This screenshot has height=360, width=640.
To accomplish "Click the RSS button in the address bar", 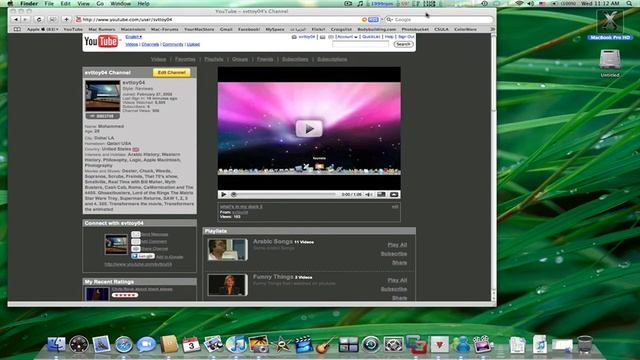I will coord(373,20).
